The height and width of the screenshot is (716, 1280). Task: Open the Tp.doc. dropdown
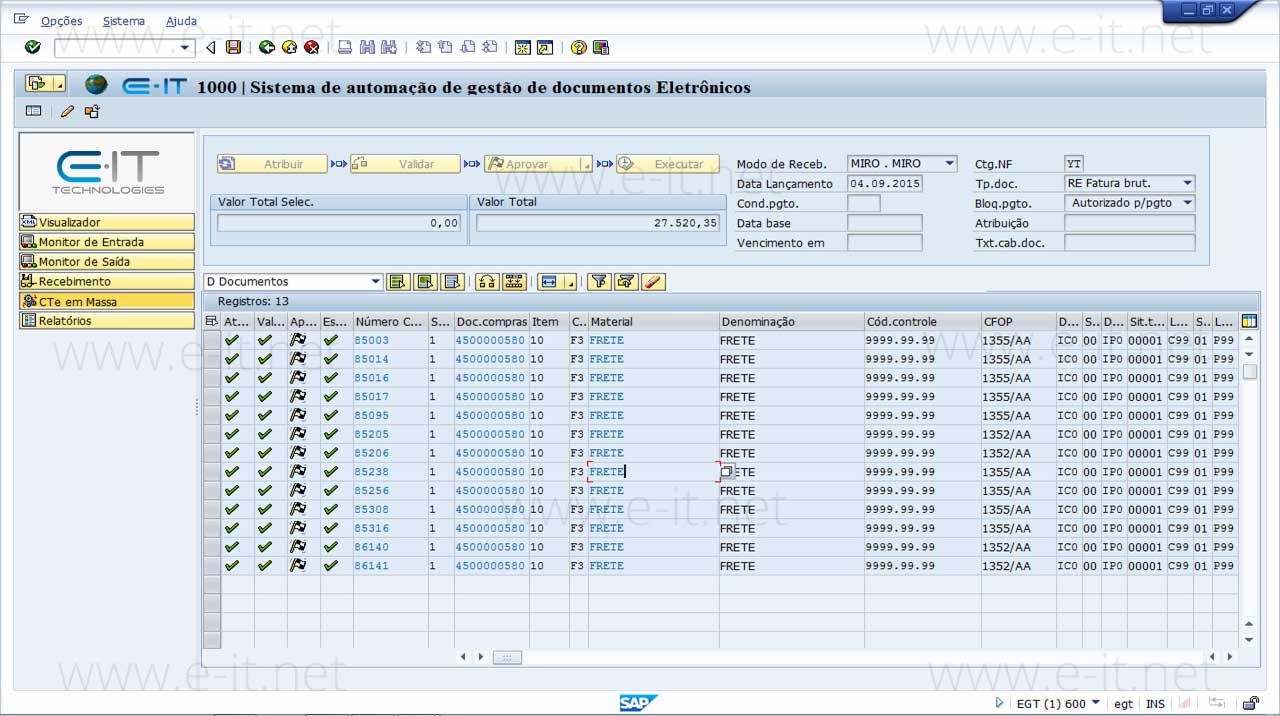(x=1187, y=183)
